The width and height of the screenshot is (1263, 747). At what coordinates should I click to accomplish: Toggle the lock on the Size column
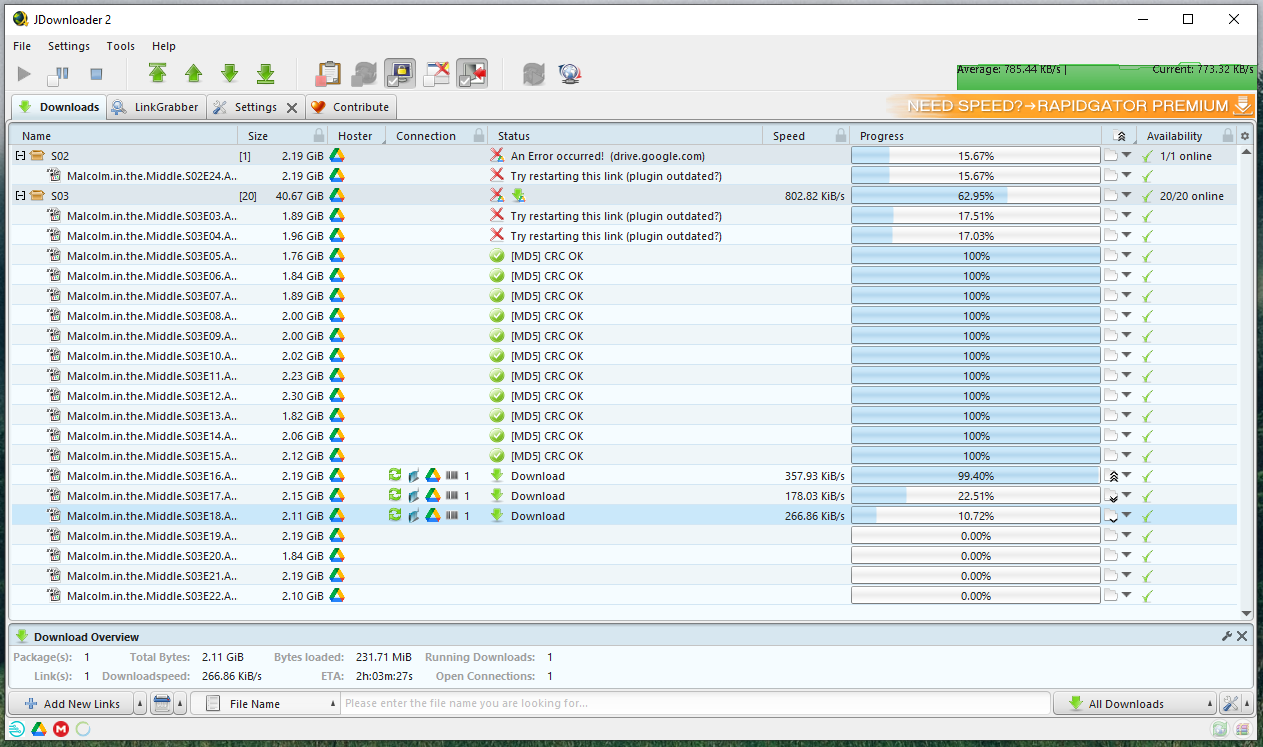pos(319,136)
